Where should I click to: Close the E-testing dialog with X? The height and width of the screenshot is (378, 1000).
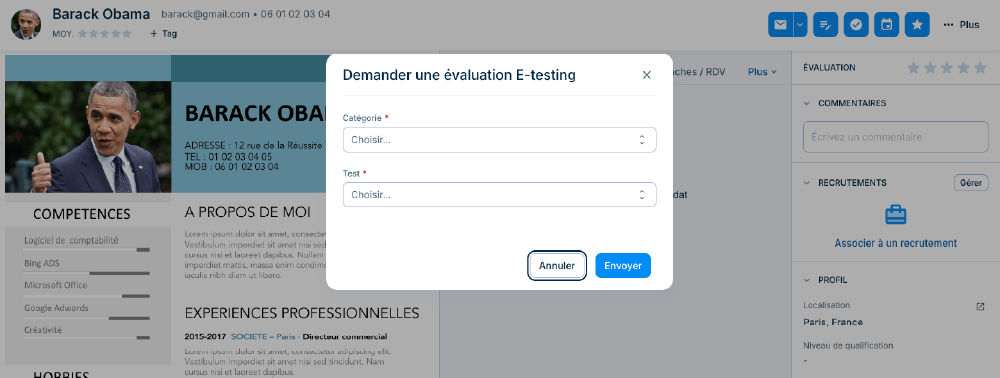coord(647,75)
